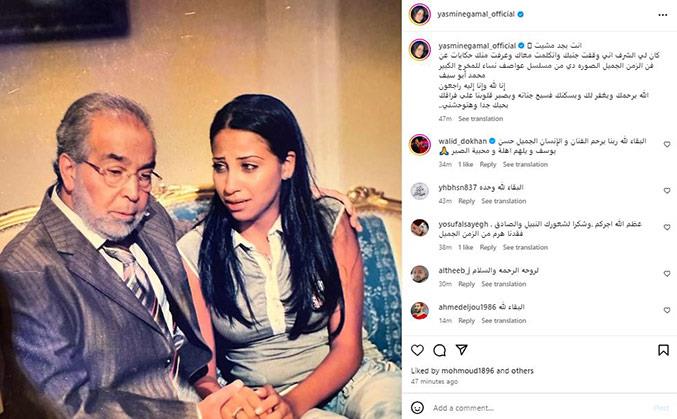Open the three-dot more options menu
Screen dimensions: 677x419
click(x=663, y=15)
